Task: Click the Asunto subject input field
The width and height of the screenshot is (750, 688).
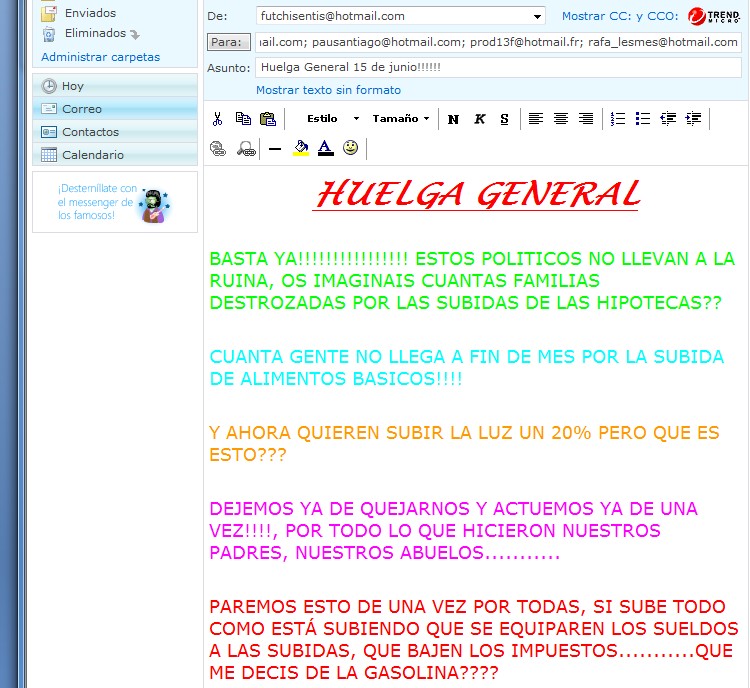Action: pos(498,67)
